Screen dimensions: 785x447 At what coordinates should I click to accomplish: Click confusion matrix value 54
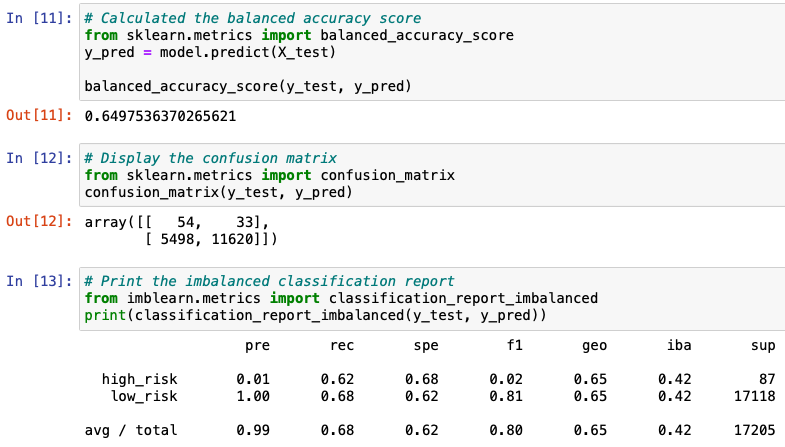(185, 222)
